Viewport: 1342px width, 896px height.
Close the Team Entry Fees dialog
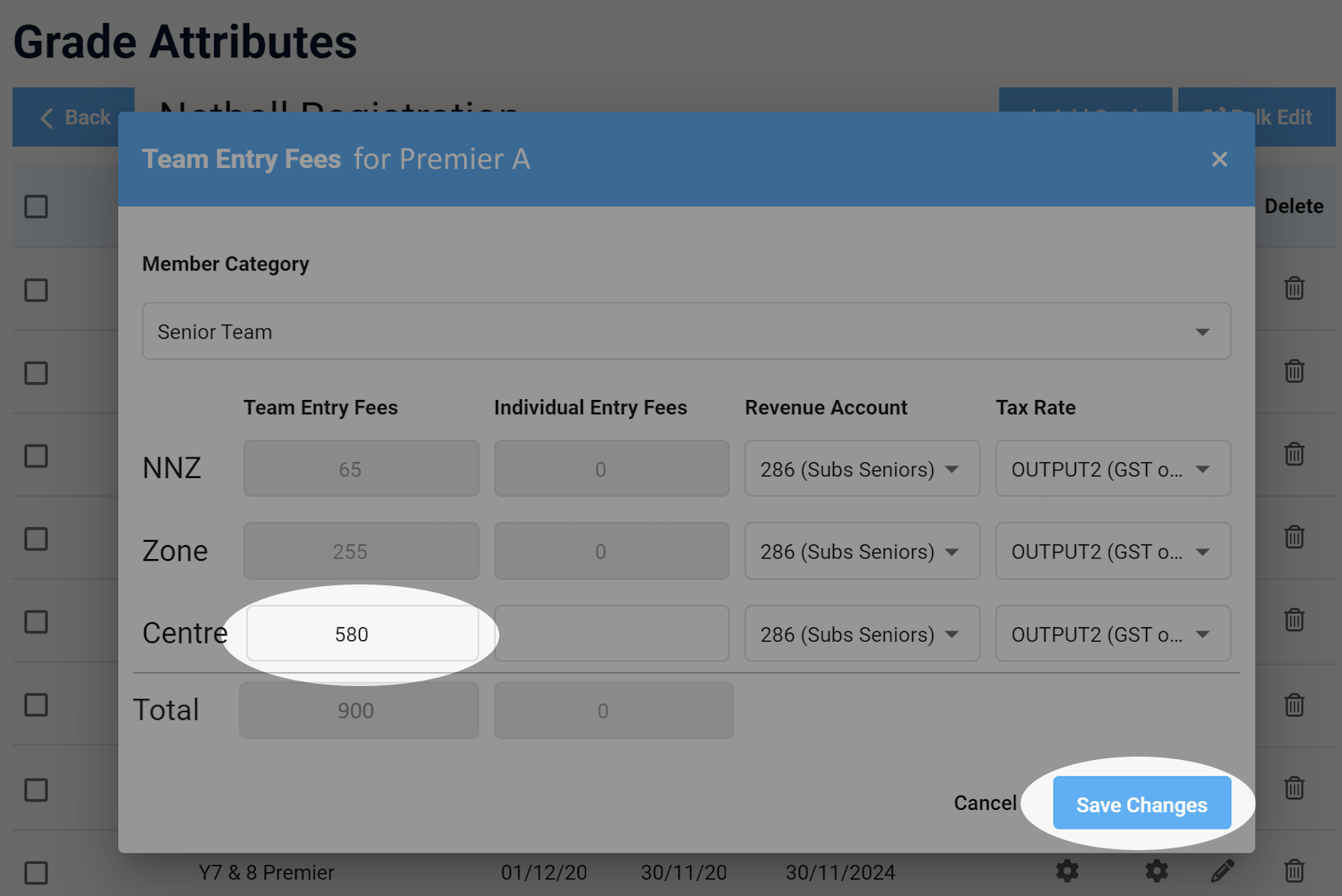1219,159
